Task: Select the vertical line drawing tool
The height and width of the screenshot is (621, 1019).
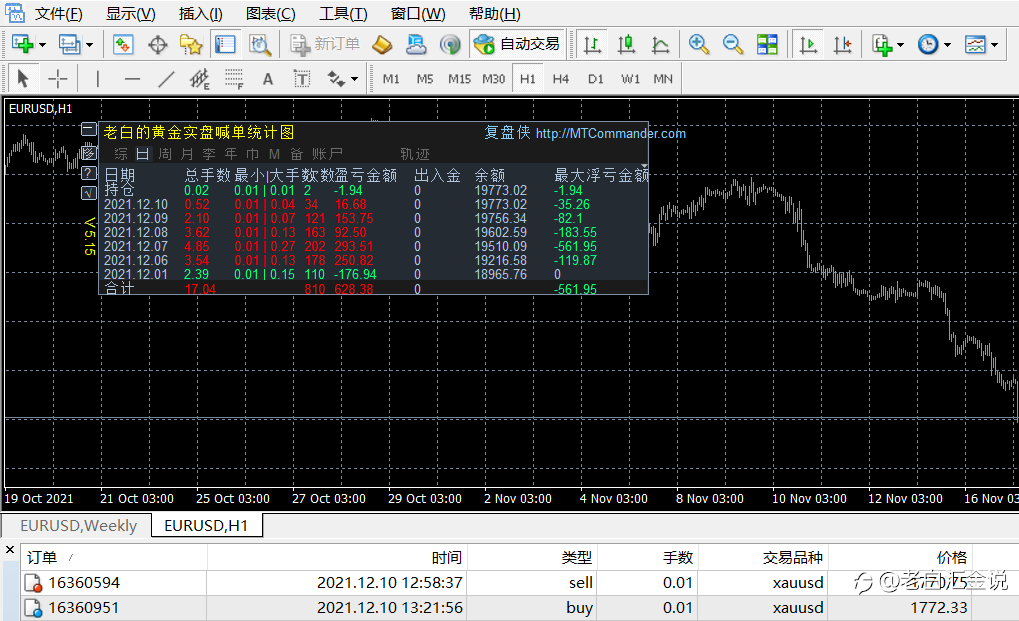Action: tap(97, 78)
